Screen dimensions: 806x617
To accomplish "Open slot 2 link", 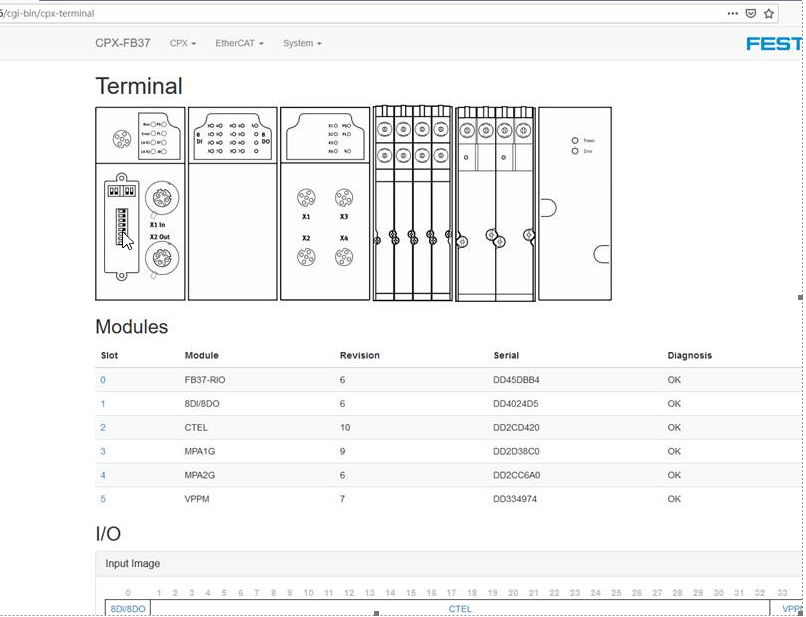I will coord(103,427).
